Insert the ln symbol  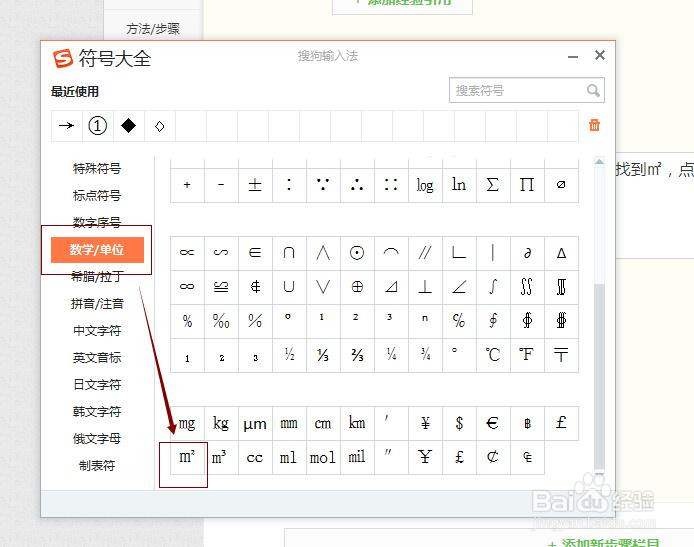point(459,185)
